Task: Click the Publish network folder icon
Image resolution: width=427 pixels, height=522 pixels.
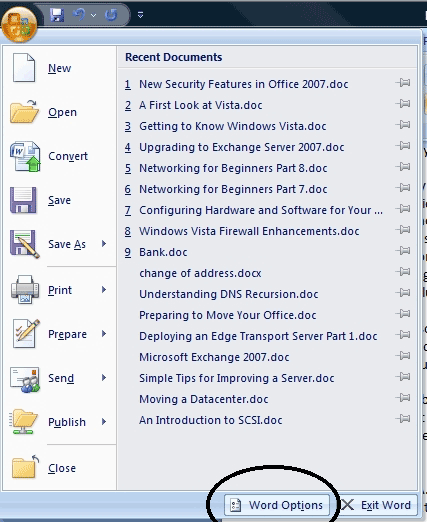Action: click(x=23, y=422)
